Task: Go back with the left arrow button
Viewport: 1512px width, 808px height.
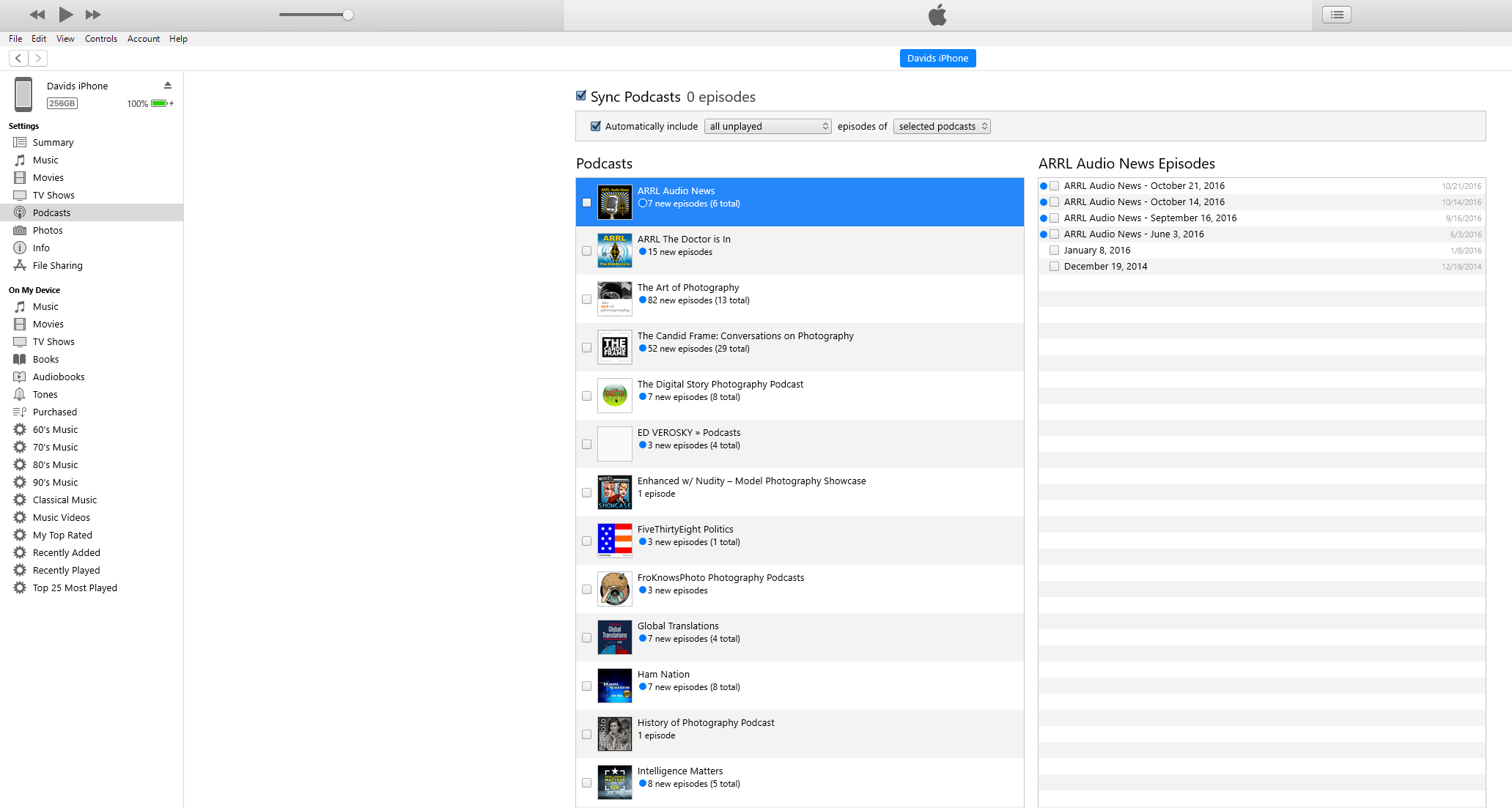Action: coord(18,58)
